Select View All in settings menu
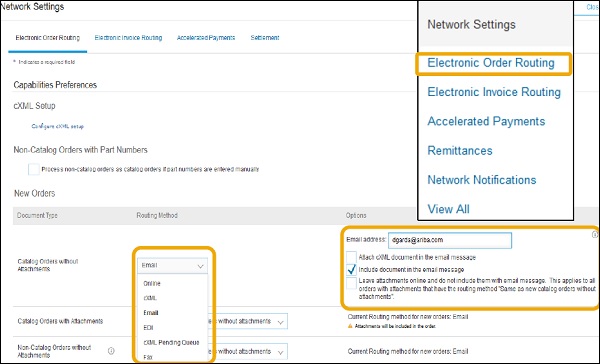This screenshot has height=364, width=600. coord(448,209)
